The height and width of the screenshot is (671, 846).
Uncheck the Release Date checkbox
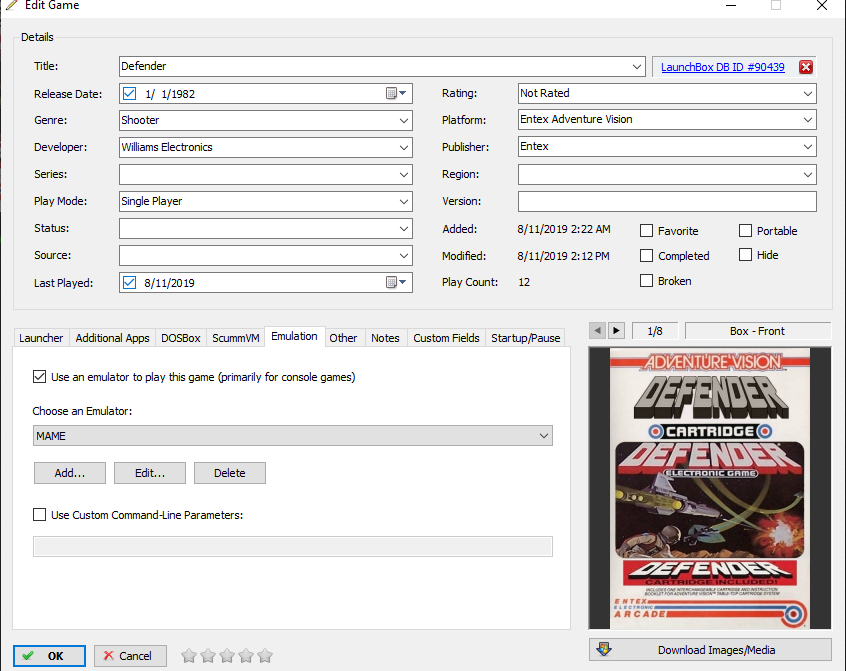click(x=129, y=93)
